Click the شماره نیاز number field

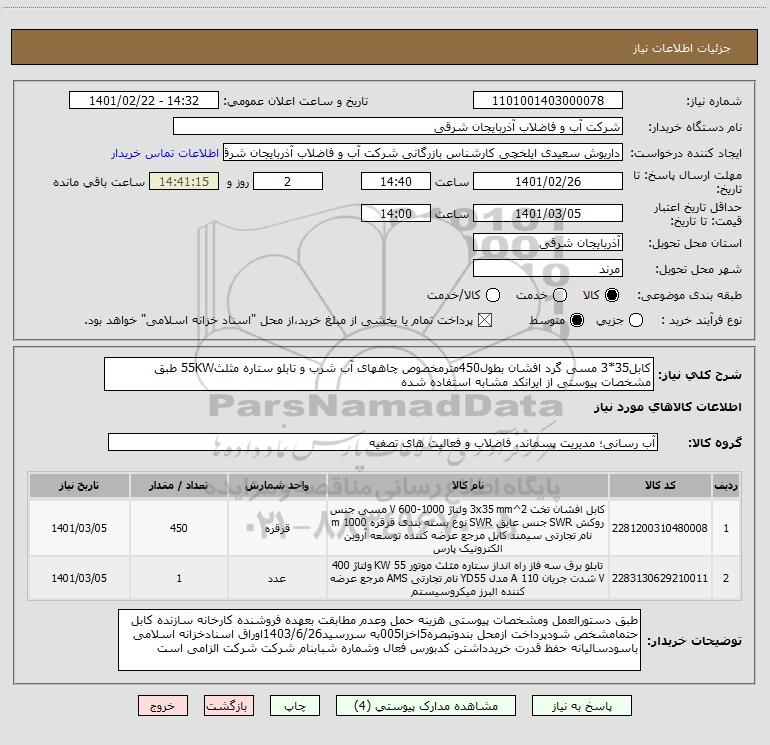(548, 101)
